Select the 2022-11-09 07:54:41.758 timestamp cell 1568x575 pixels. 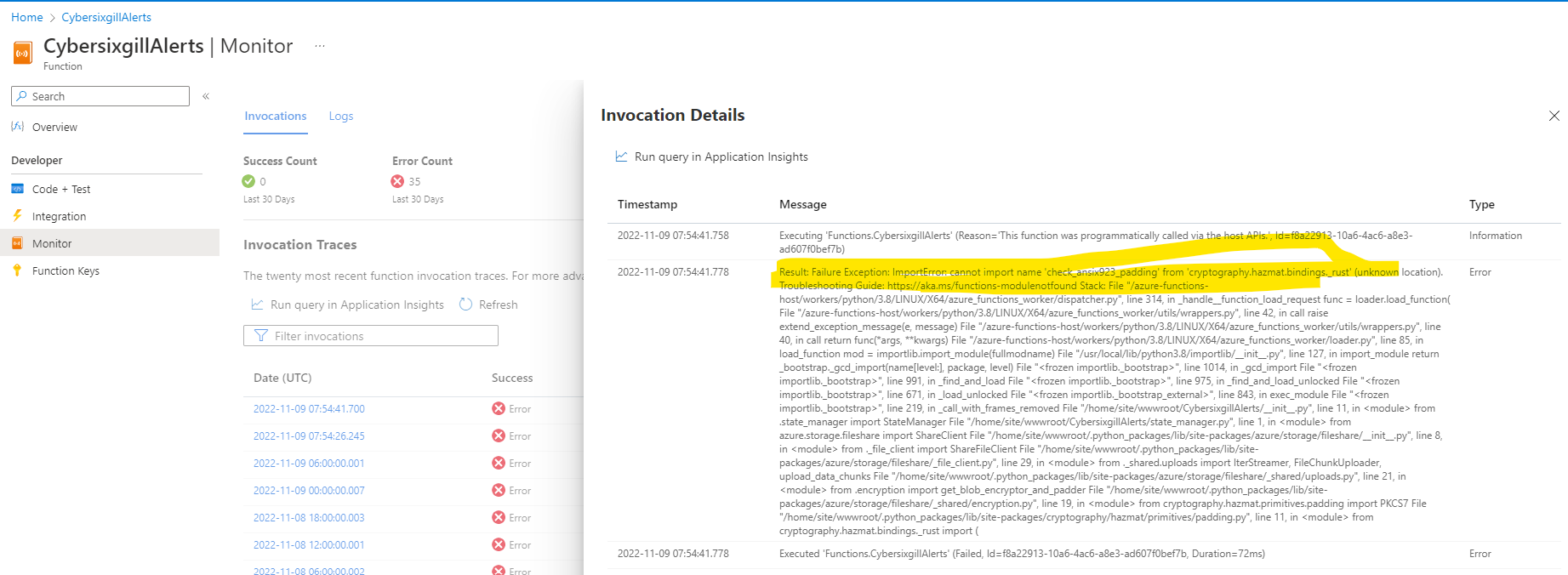coord(673,236)
